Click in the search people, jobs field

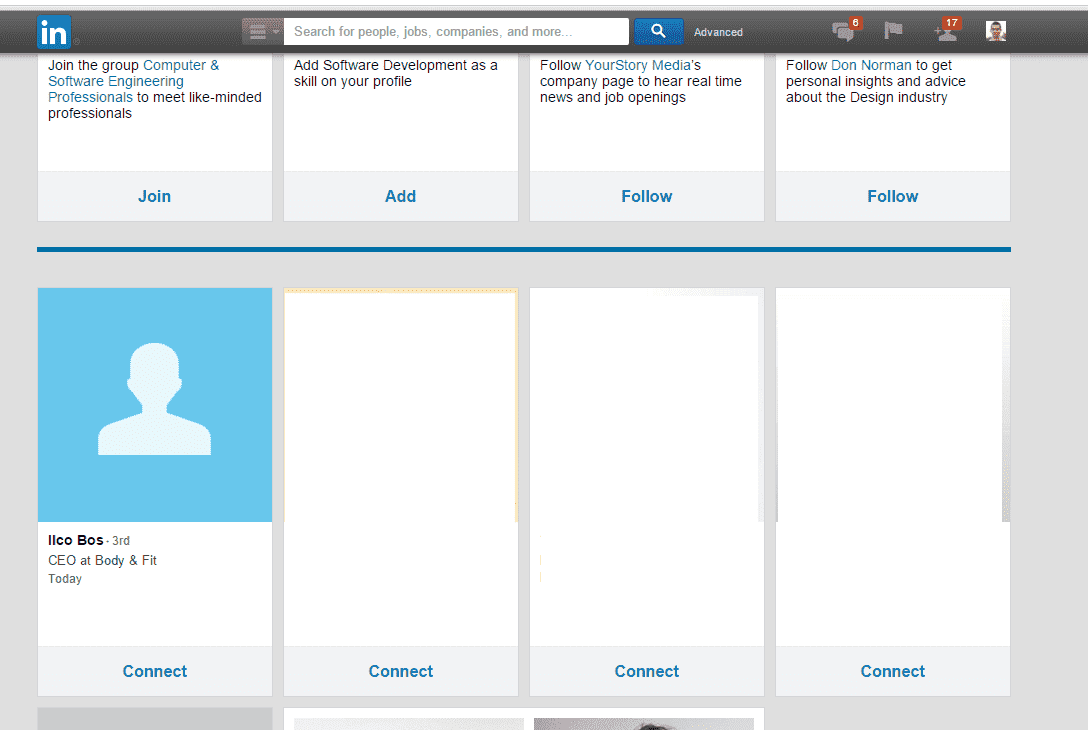point(456,32)
